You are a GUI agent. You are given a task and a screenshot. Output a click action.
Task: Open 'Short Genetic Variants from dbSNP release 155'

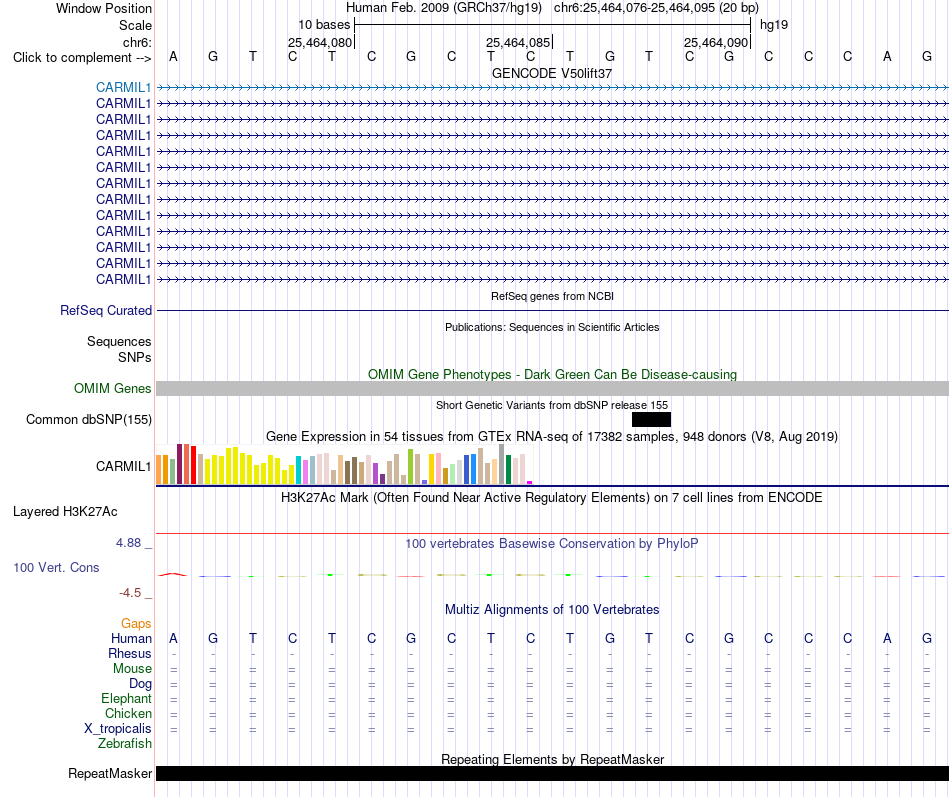coord(552,405)
